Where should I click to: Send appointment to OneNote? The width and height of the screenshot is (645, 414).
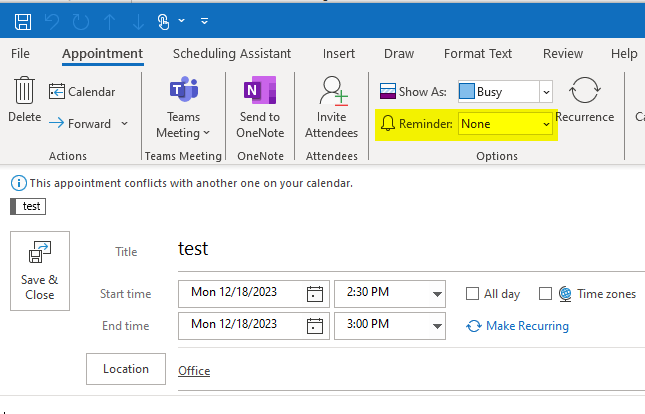coord(260,107)
